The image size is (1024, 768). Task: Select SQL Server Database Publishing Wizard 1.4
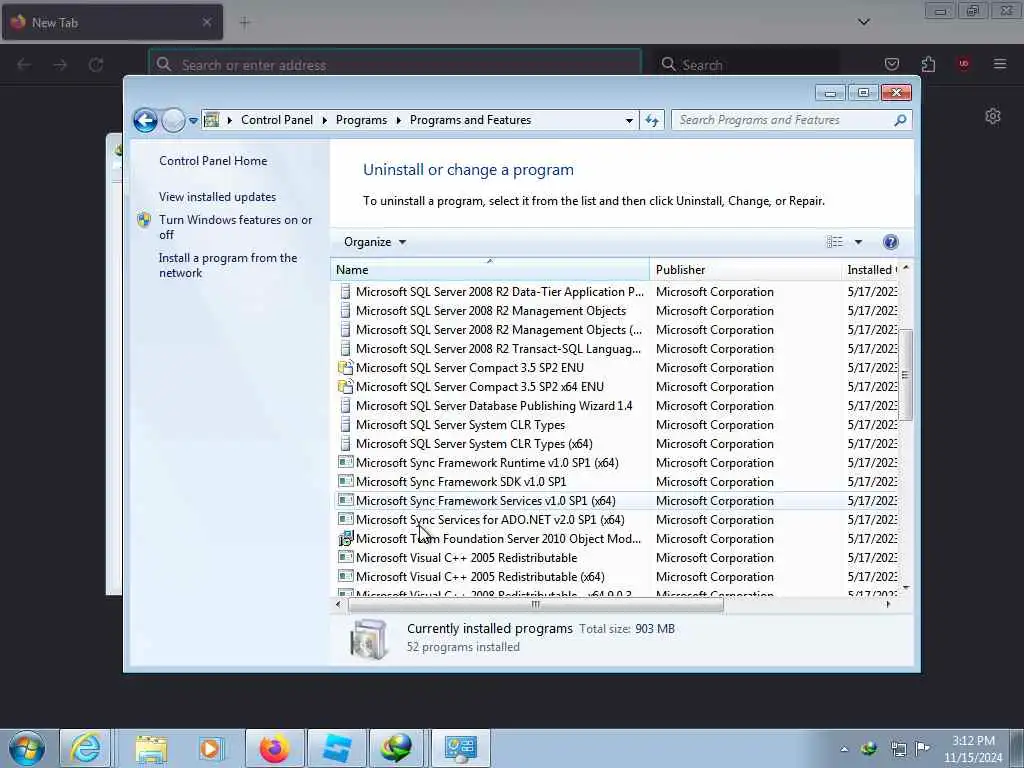[x=494, y=406]
